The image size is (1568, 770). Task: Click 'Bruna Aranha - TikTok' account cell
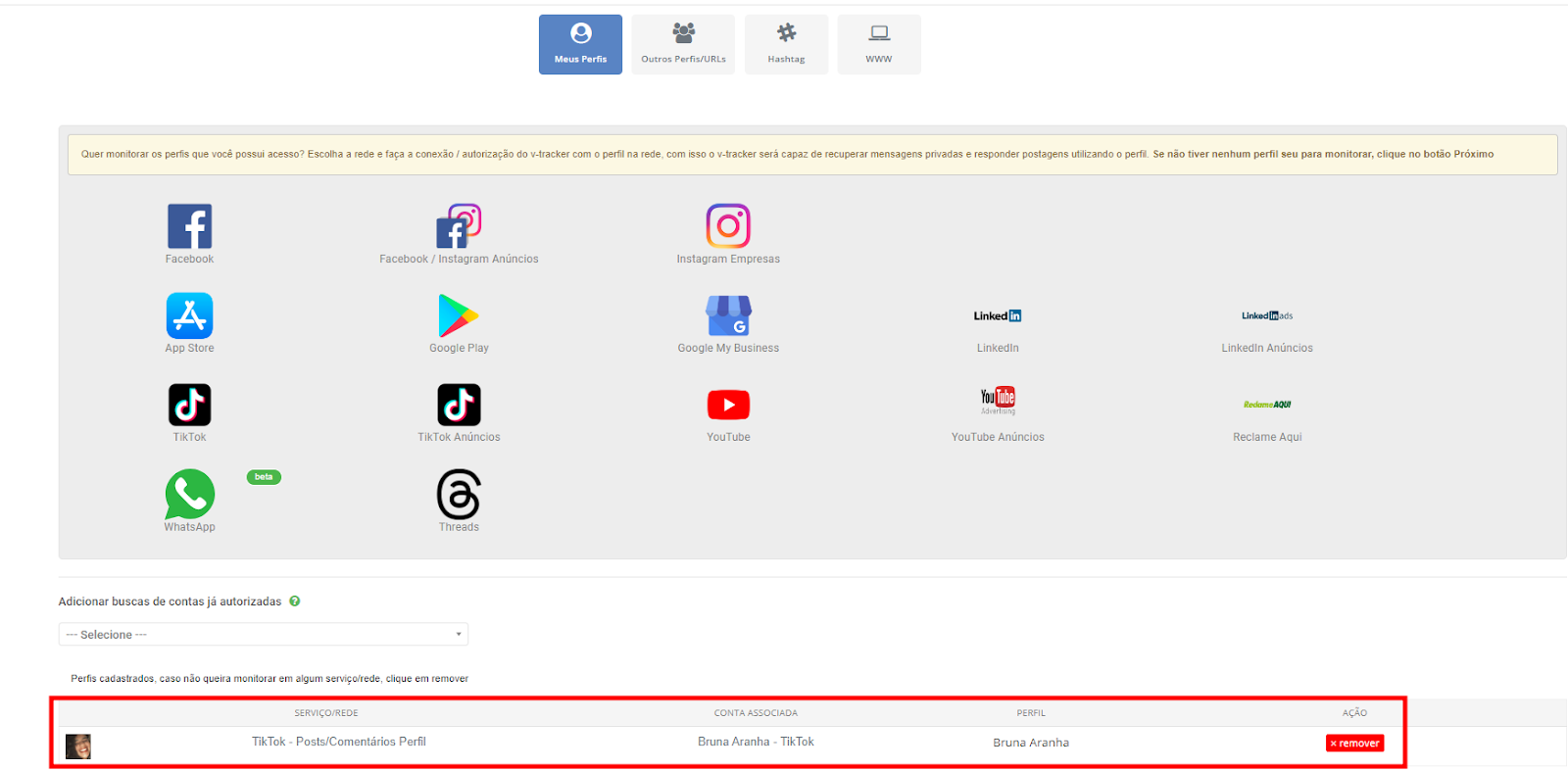click(x=756, y=742)
